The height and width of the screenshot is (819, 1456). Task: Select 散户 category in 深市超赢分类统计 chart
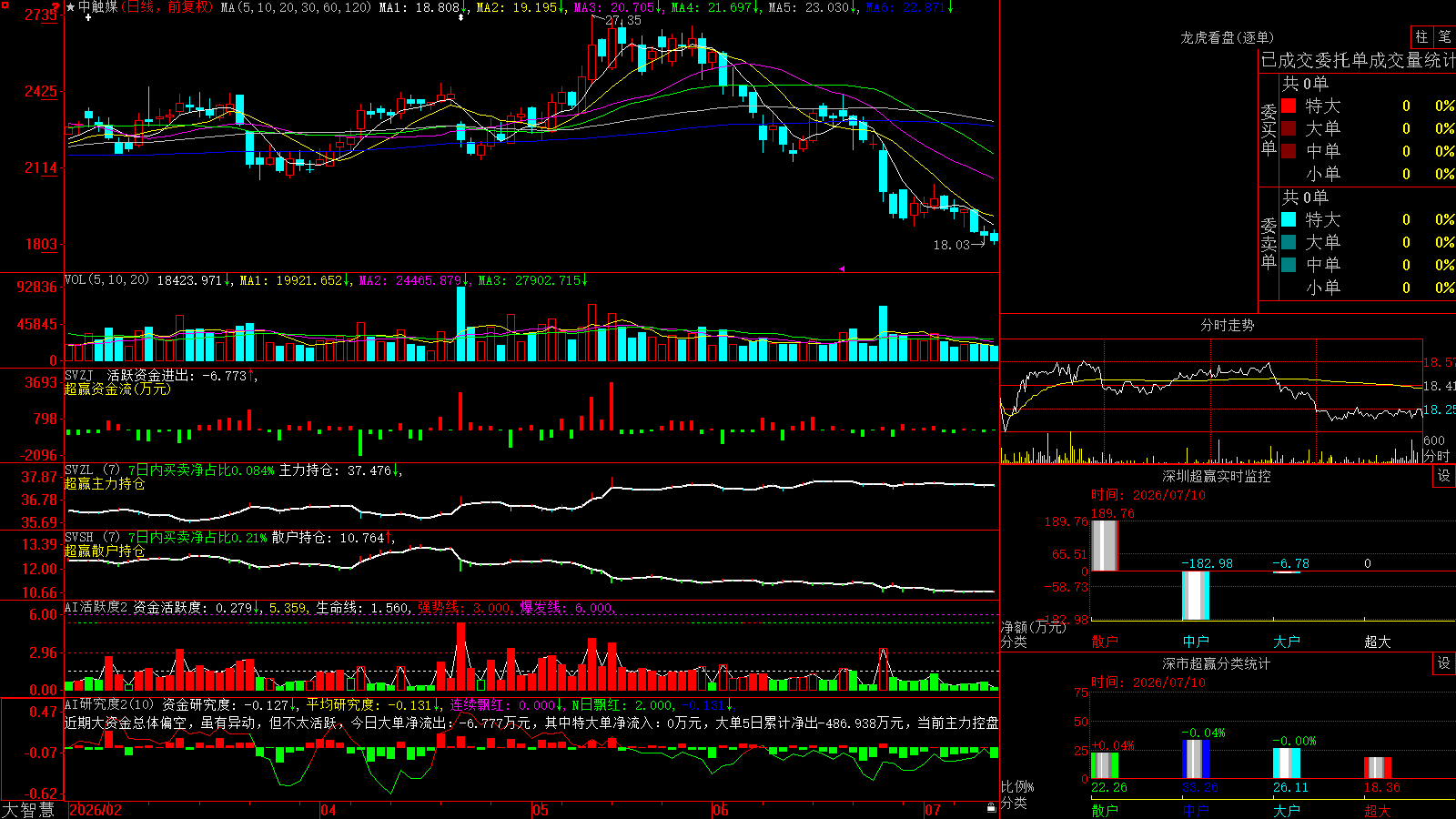tap(1105, 810)
